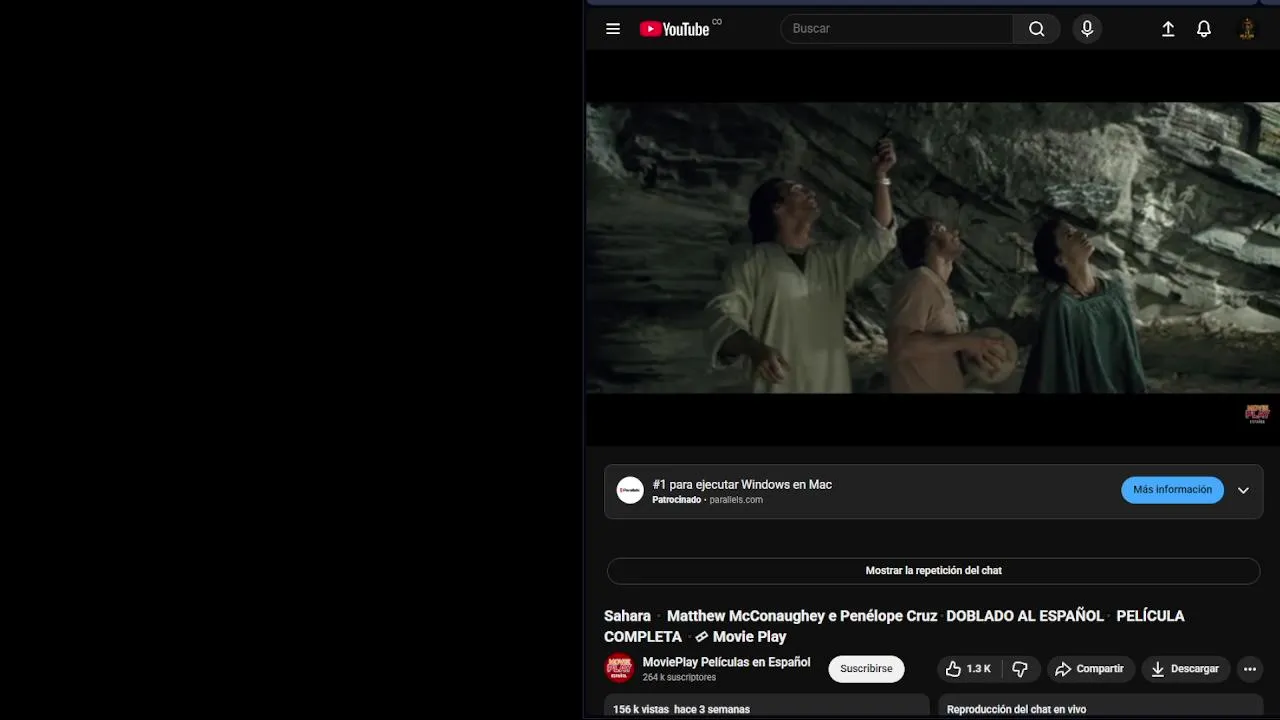The width and height of the screenshot is (1280, 720).
Task: Show the chat replay
Action: [933, 571]
